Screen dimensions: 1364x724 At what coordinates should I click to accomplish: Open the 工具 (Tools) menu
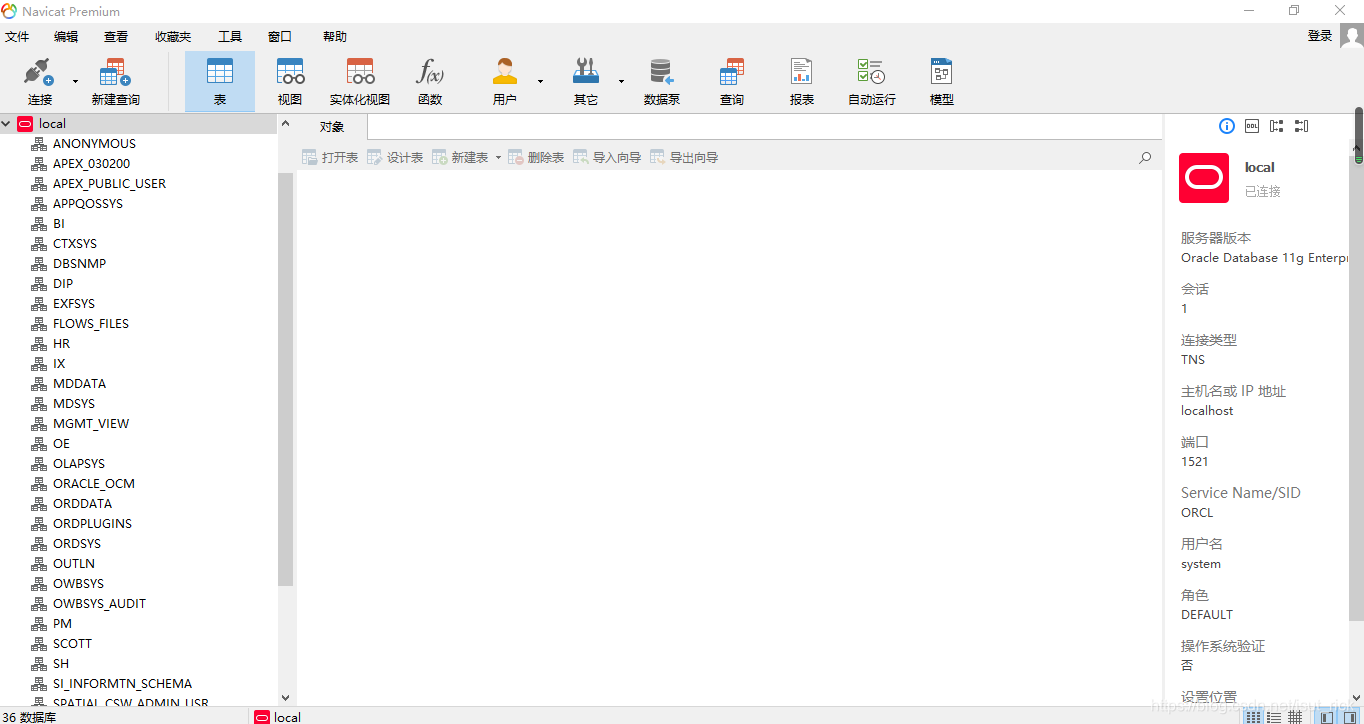(229, 36)
